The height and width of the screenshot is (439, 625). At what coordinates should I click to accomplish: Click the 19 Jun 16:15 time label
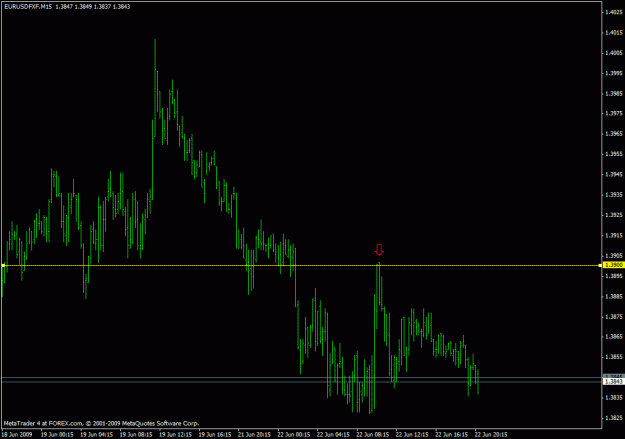click(215, 434)
